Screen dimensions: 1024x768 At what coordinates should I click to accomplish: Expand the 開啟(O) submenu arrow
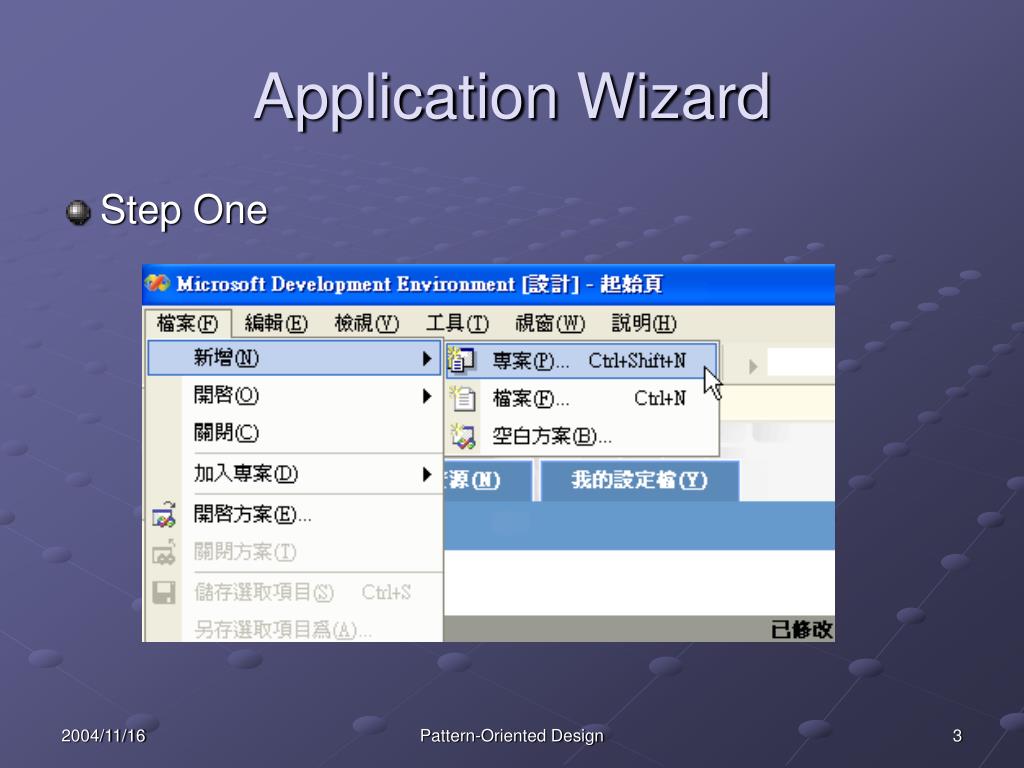tap(426, 396)
